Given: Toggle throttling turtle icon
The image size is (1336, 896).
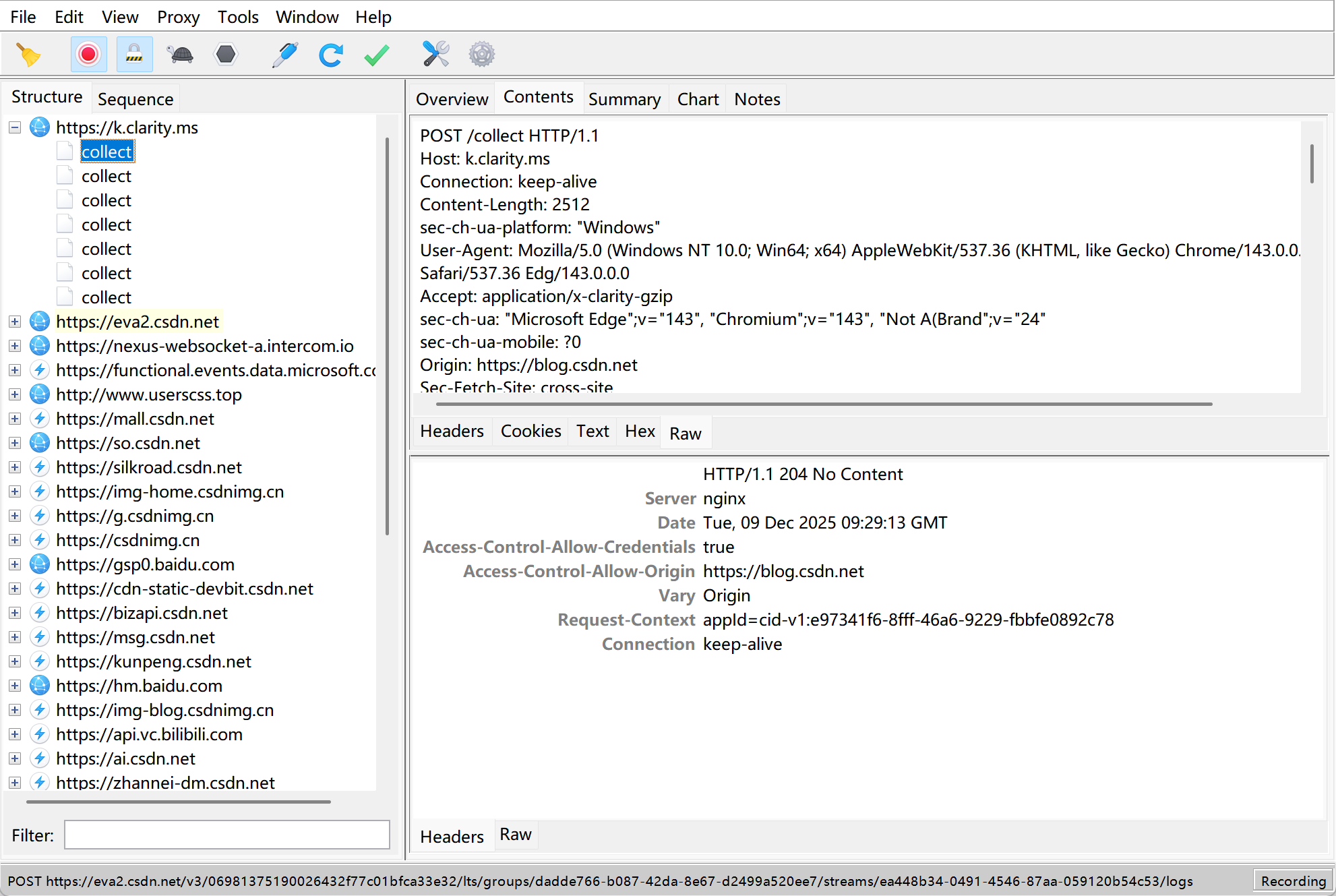Looking at the screenshot, I should (x=181, y=55).
